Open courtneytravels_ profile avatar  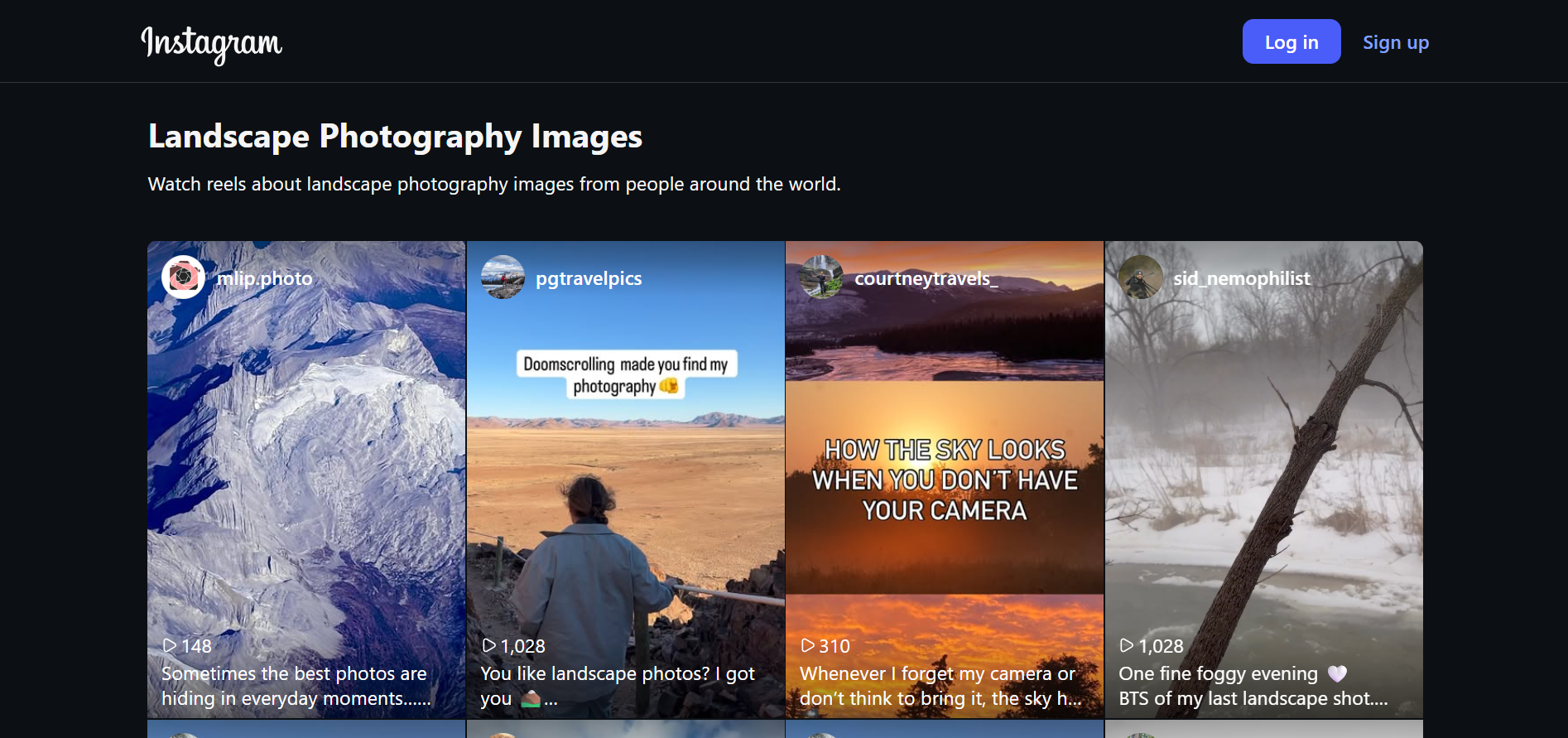(x=821, y=277)
